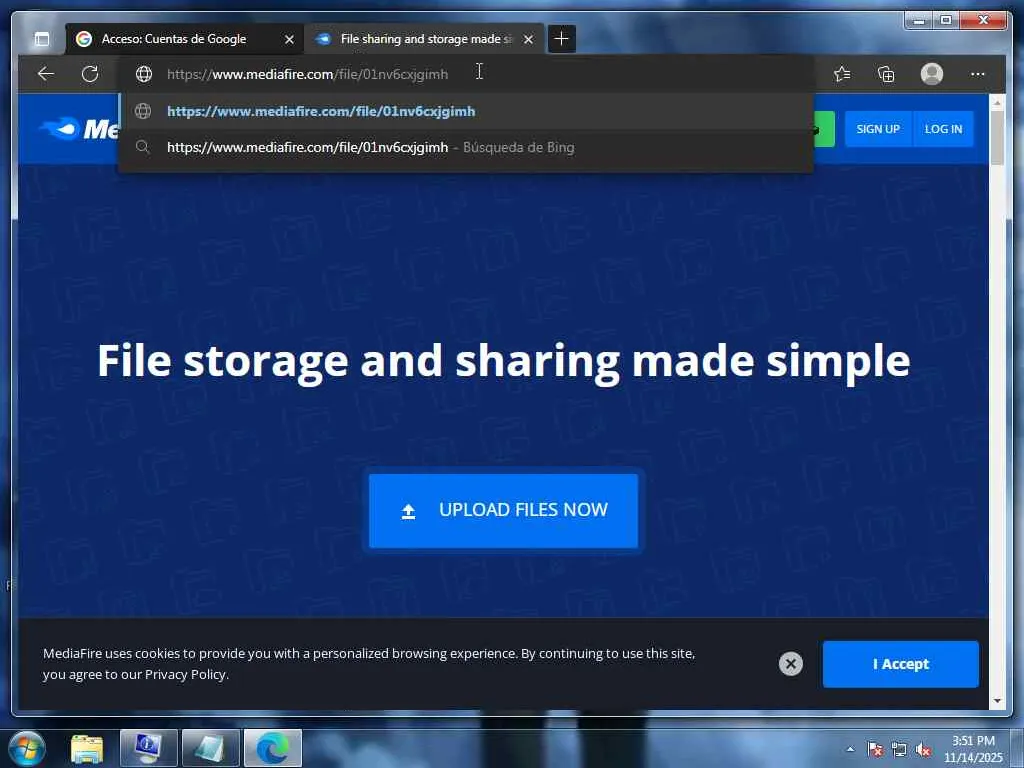Accept cookies with I Accept button
This screenshot has width=1024, height=768.
tap(901, 664)
